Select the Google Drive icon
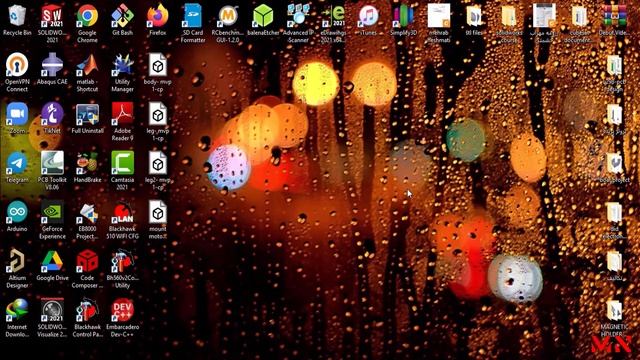 point(52,261)
